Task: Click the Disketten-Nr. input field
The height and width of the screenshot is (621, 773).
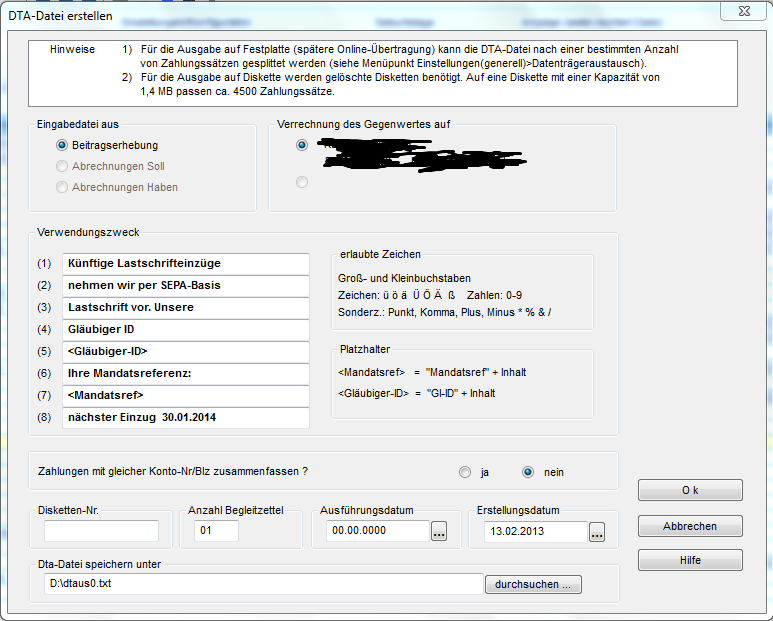Action: (x=101, y=531)
